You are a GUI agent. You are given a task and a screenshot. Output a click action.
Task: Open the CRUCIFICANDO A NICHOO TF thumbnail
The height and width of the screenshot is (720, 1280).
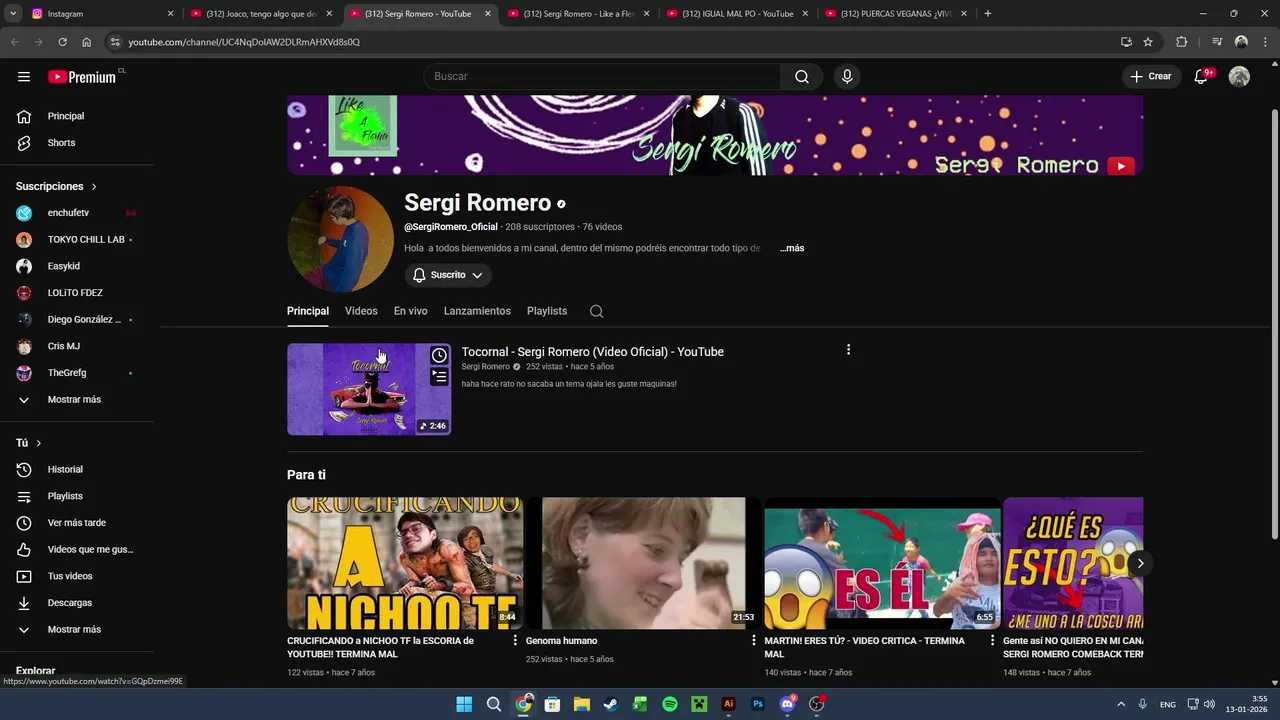(405, 563)
